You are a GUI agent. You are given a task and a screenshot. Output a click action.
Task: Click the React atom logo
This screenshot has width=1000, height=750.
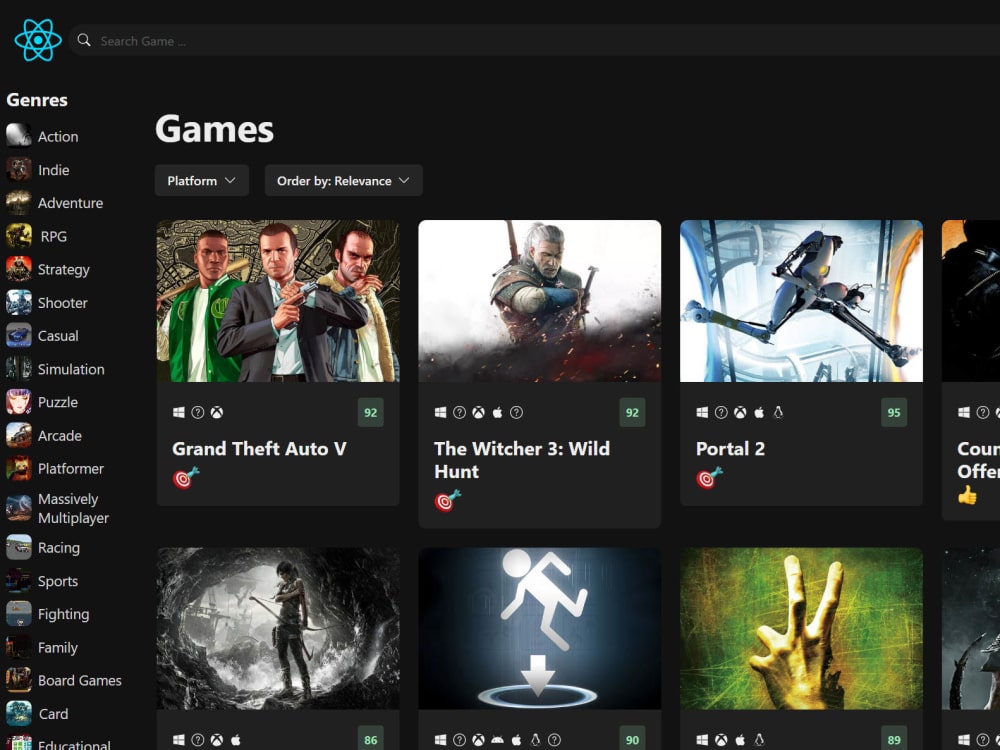click(x=38, y=40)
